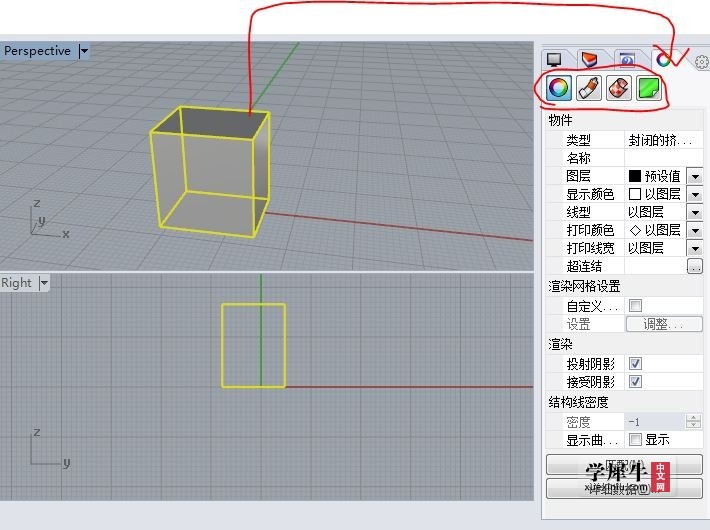The height and width of the screenshot is (530, 710).
Task: Expand the 线型 linetype dropdown arrow
Action: (695, 212)
